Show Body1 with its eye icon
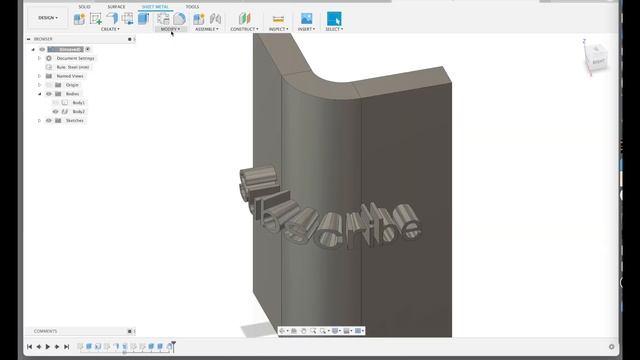This screenshot has width=640, height=360. (x=56, y=103)
